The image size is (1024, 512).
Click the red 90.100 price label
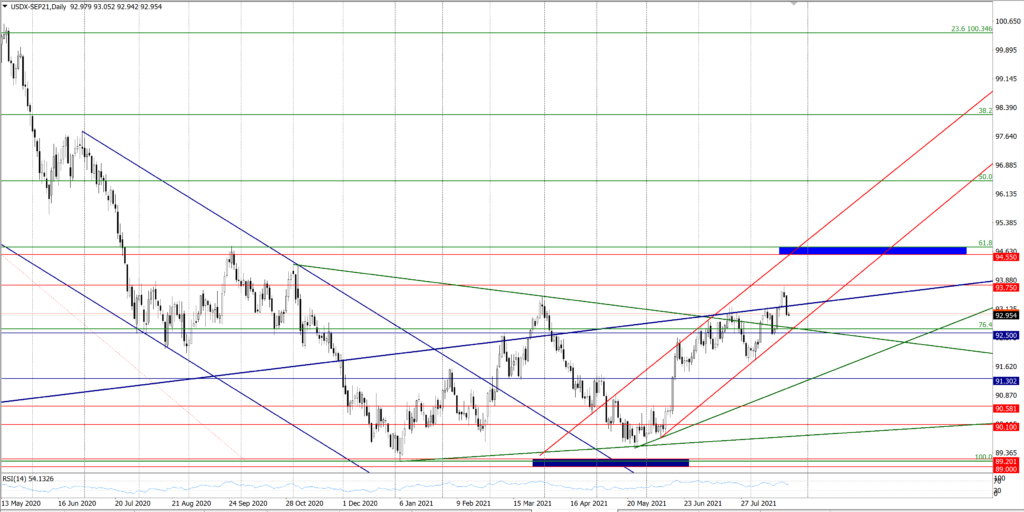coord(1005,427)
